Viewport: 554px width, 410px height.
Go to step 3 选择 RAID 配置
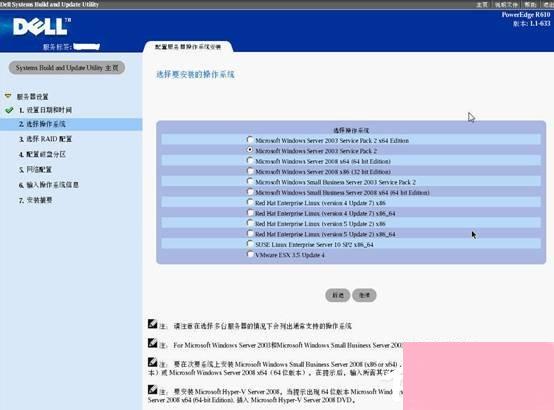(x=45, y=139)
